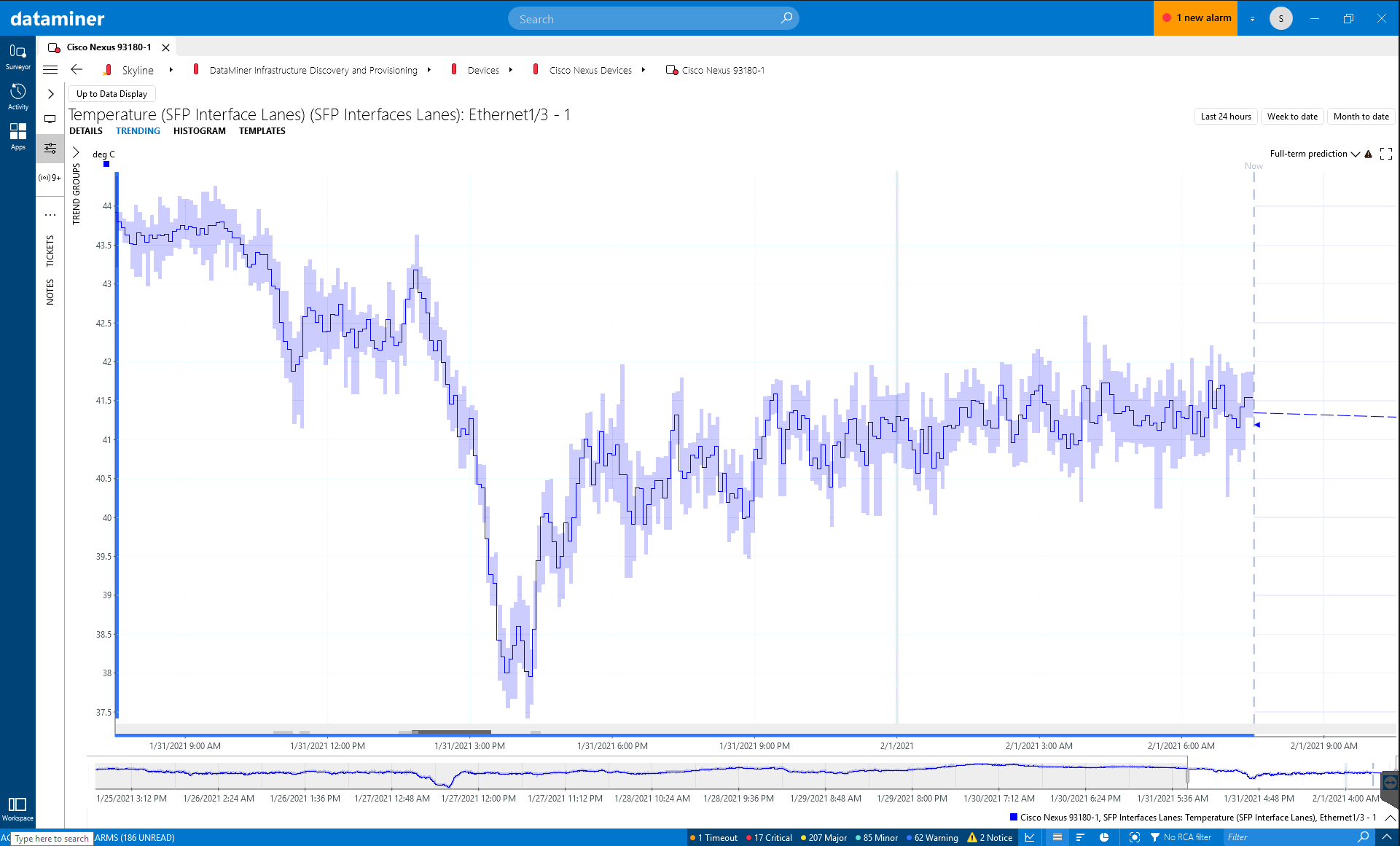
Task: Open the Surveyor sidebar module
Action: (17, 56)
